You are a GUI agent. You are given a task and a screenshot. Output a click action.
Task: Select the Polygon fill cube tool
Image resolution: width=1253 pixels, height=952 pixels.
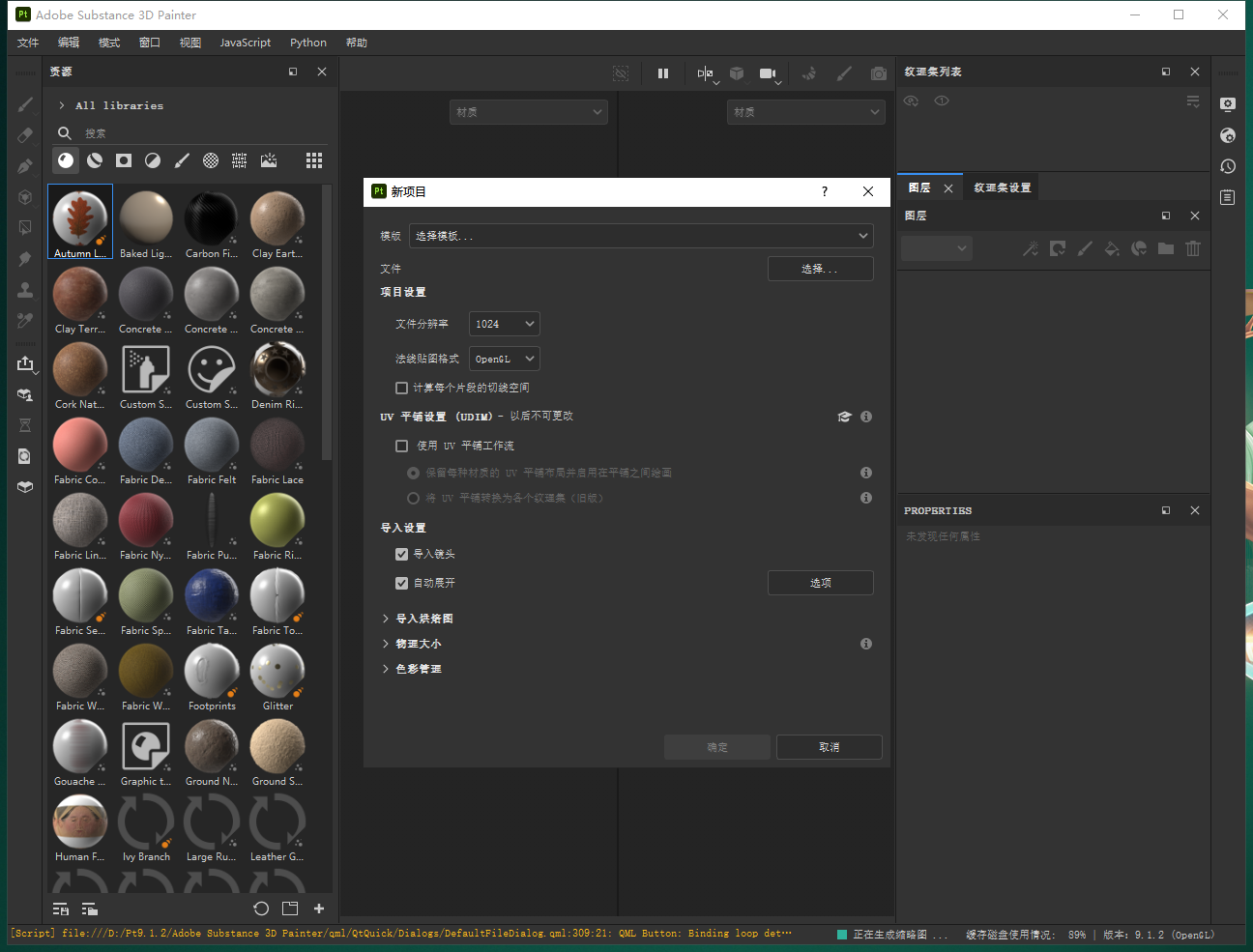[x=25, y=197]
